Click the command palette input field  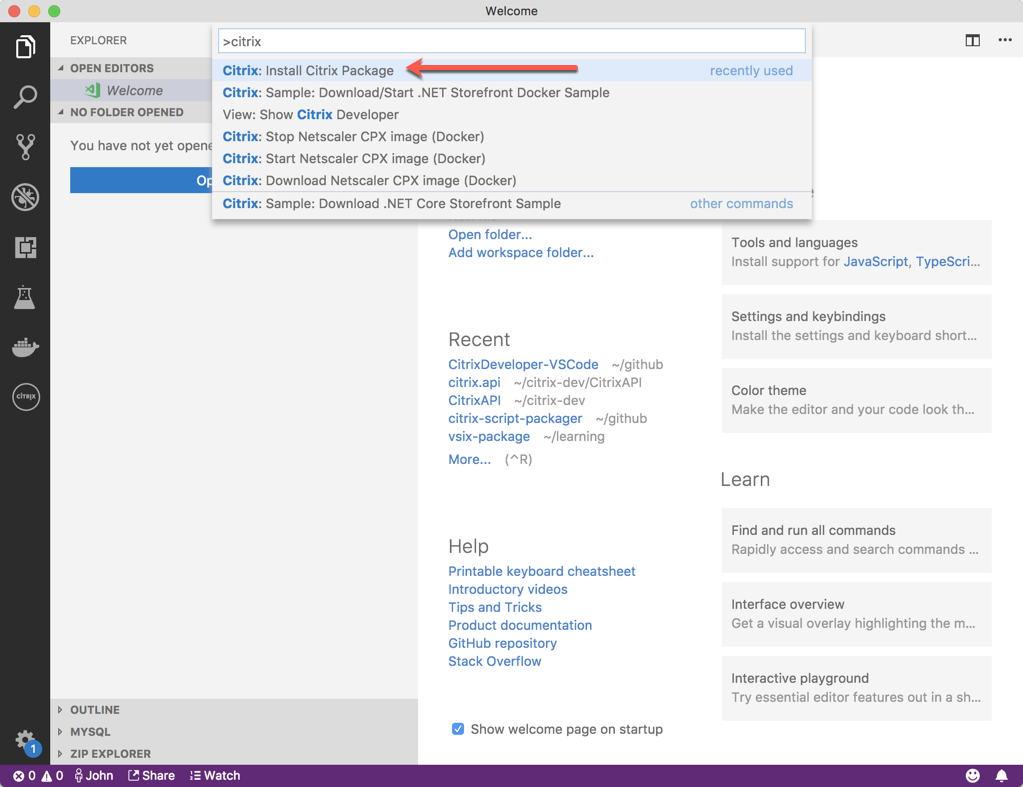click(x=511, y=42)
